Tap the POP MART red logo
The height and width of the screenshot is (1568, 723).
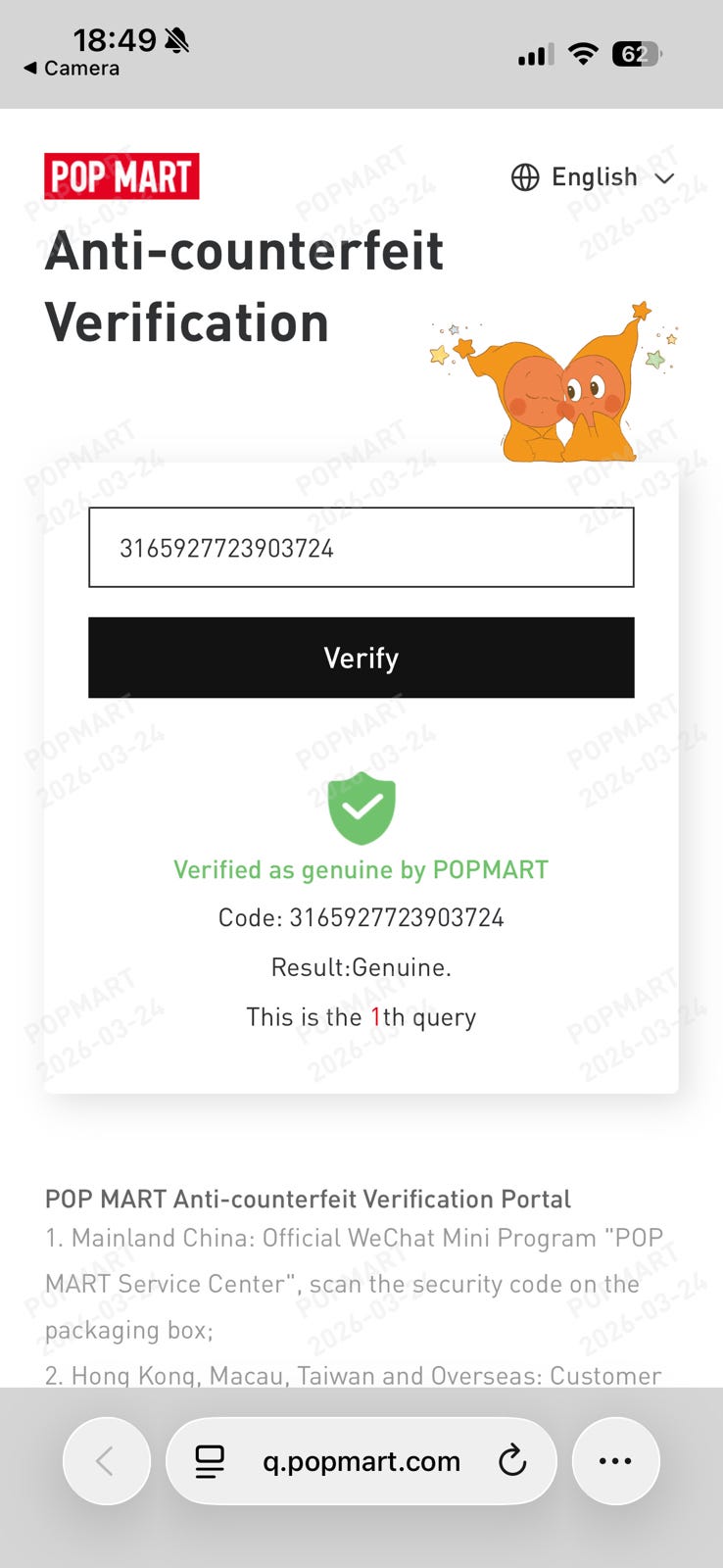click(x=121, y=176)
